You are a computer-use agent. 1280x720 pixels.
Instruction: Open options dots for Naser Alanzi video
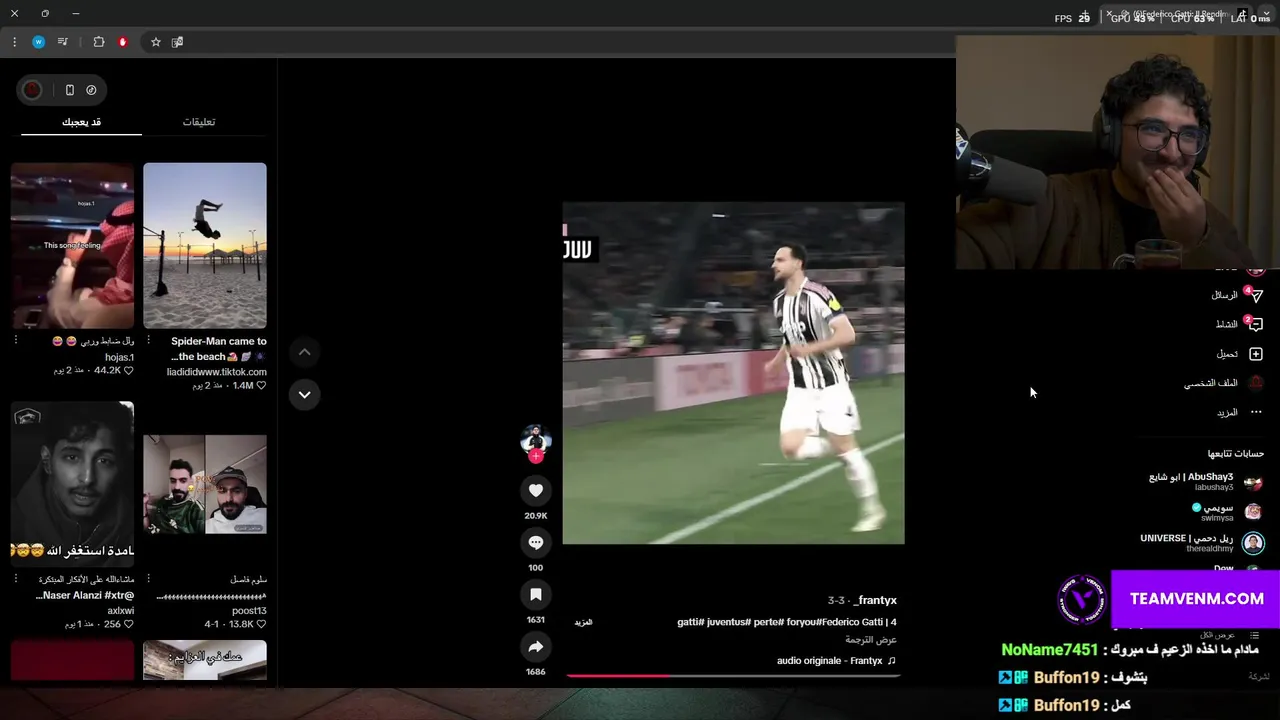[x=15, y=579]
